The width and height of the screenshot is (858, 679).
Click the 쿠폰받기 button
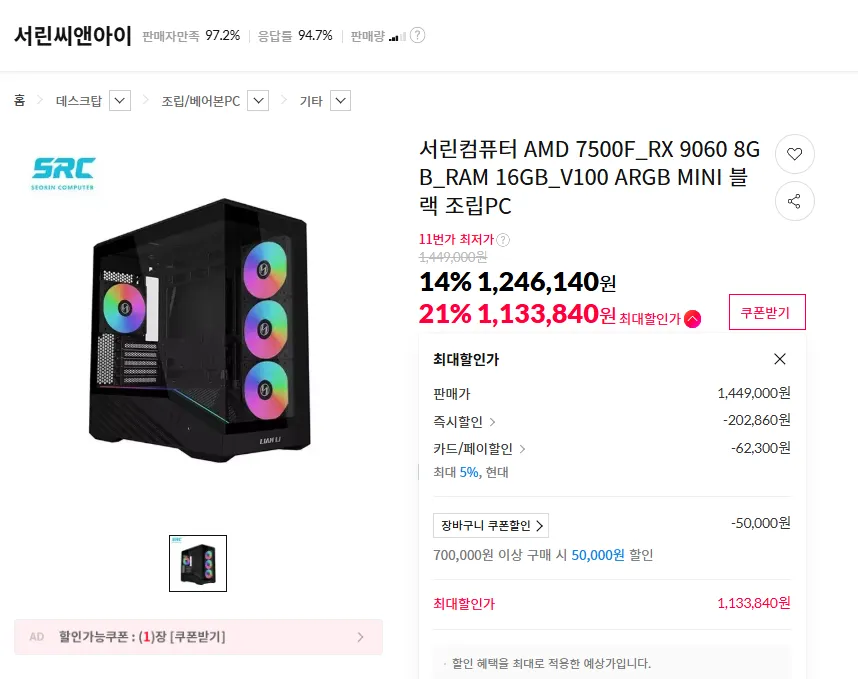767,312
